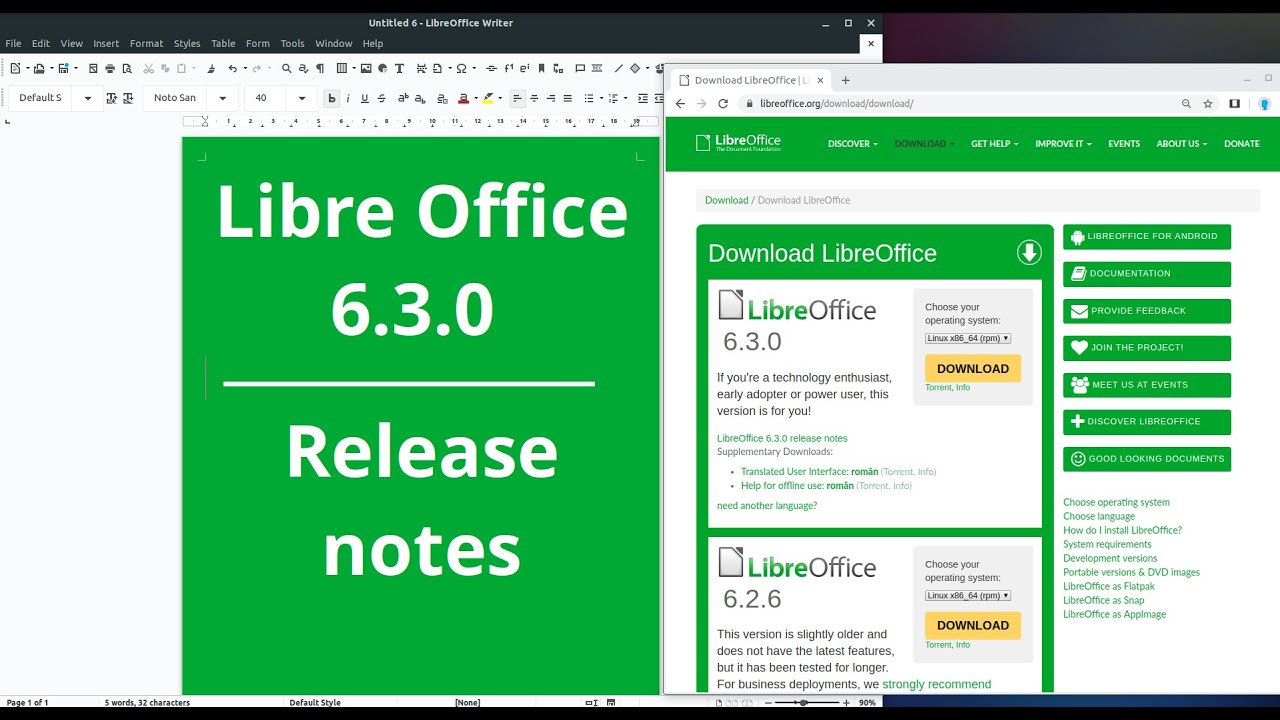1280x720 pixels.
Task: Click the Save document icon in Writer
Action: pyautogui.click(x=63, y=69)
